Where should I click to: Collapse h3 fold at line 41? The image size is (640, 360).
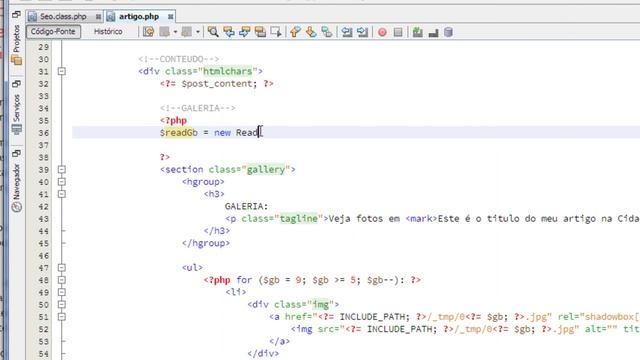coord(62,194)
